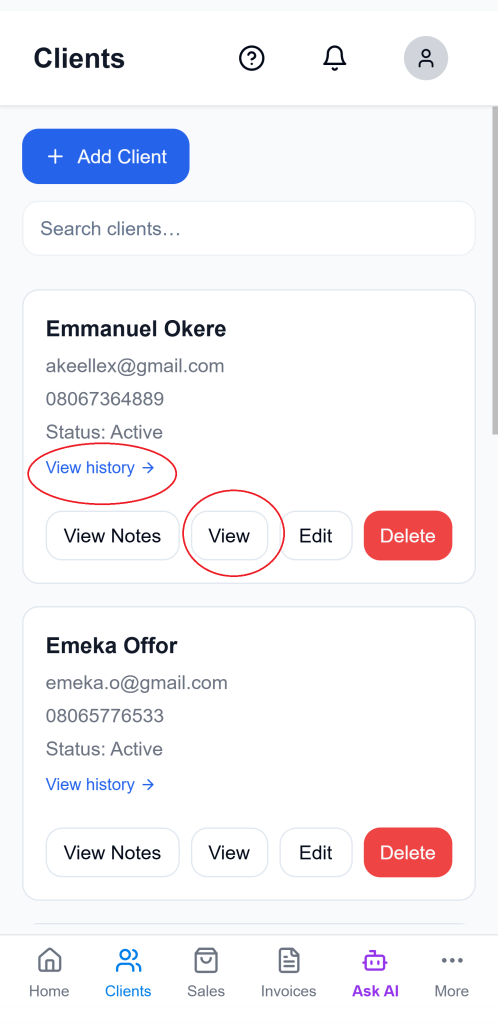View Notes for Emmanuel Okere
The image size is (498, 1024).
[x=112, y=536]
